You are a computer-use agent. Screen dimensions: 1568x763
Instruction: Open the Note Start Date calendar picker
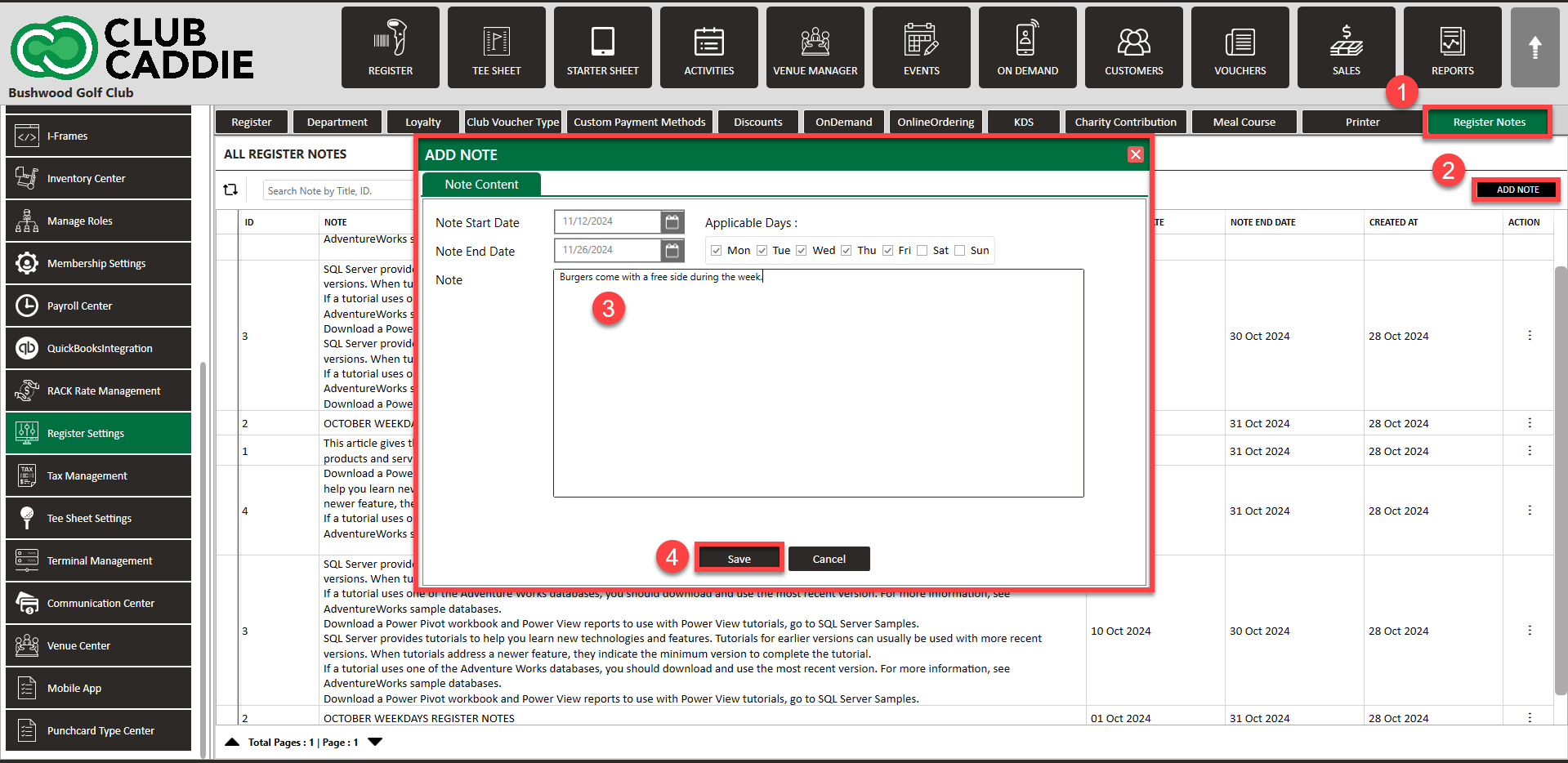tap(672, 221)
